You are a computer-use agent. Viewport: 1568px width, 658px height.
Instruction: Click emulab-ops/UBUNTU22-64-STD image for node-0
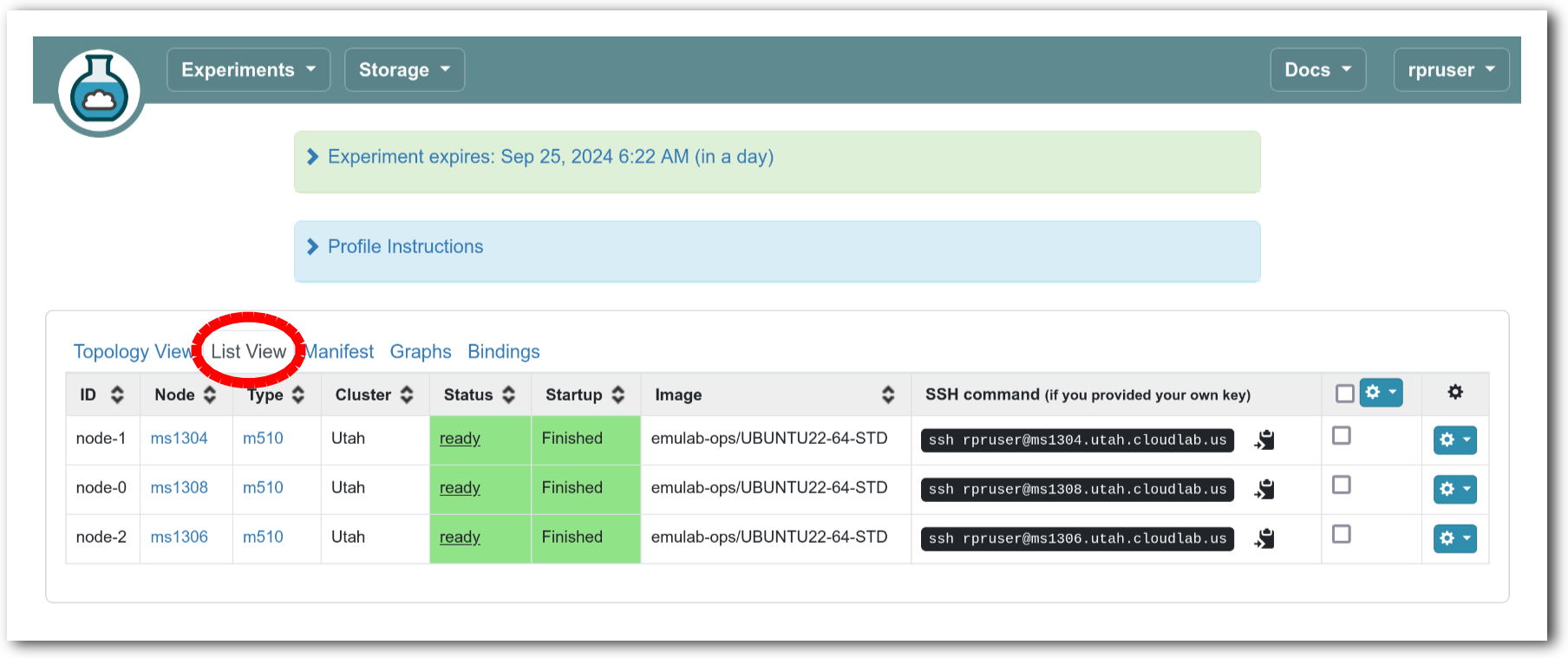click(x=769, y=488)
